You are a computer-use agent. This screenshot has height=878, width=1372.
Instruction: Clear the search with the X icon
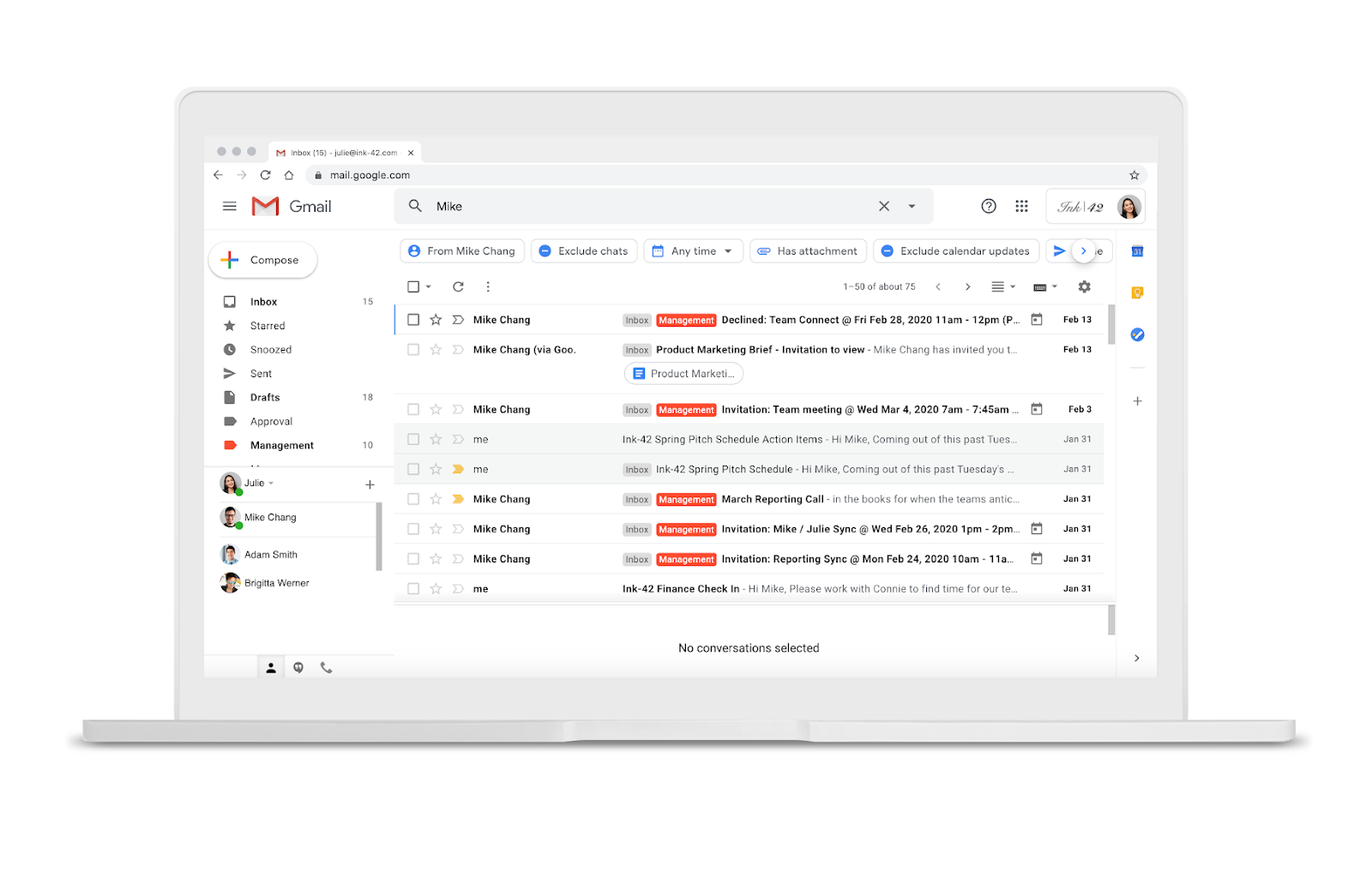884,206
